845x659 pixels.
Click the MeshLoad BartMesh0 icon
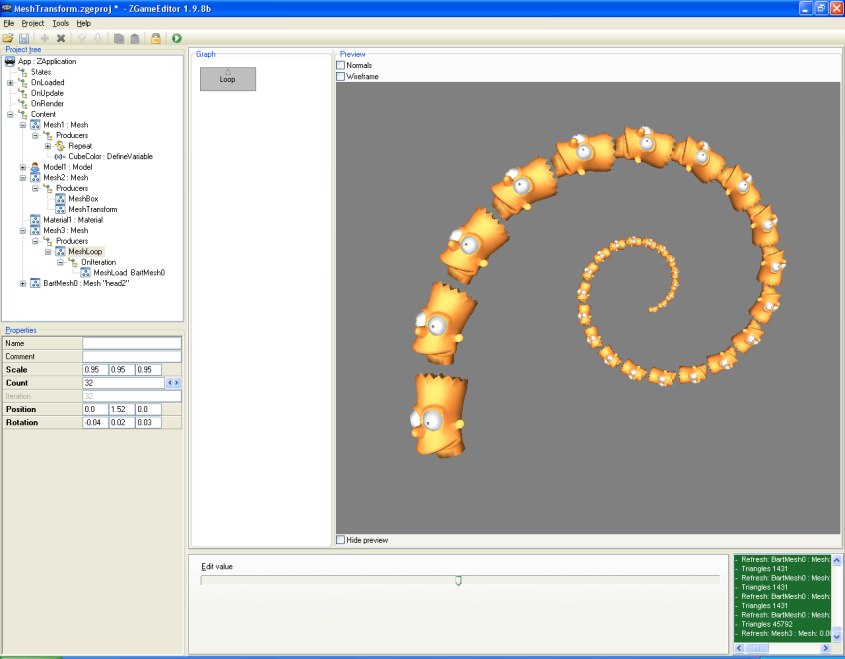coord(86,273)
